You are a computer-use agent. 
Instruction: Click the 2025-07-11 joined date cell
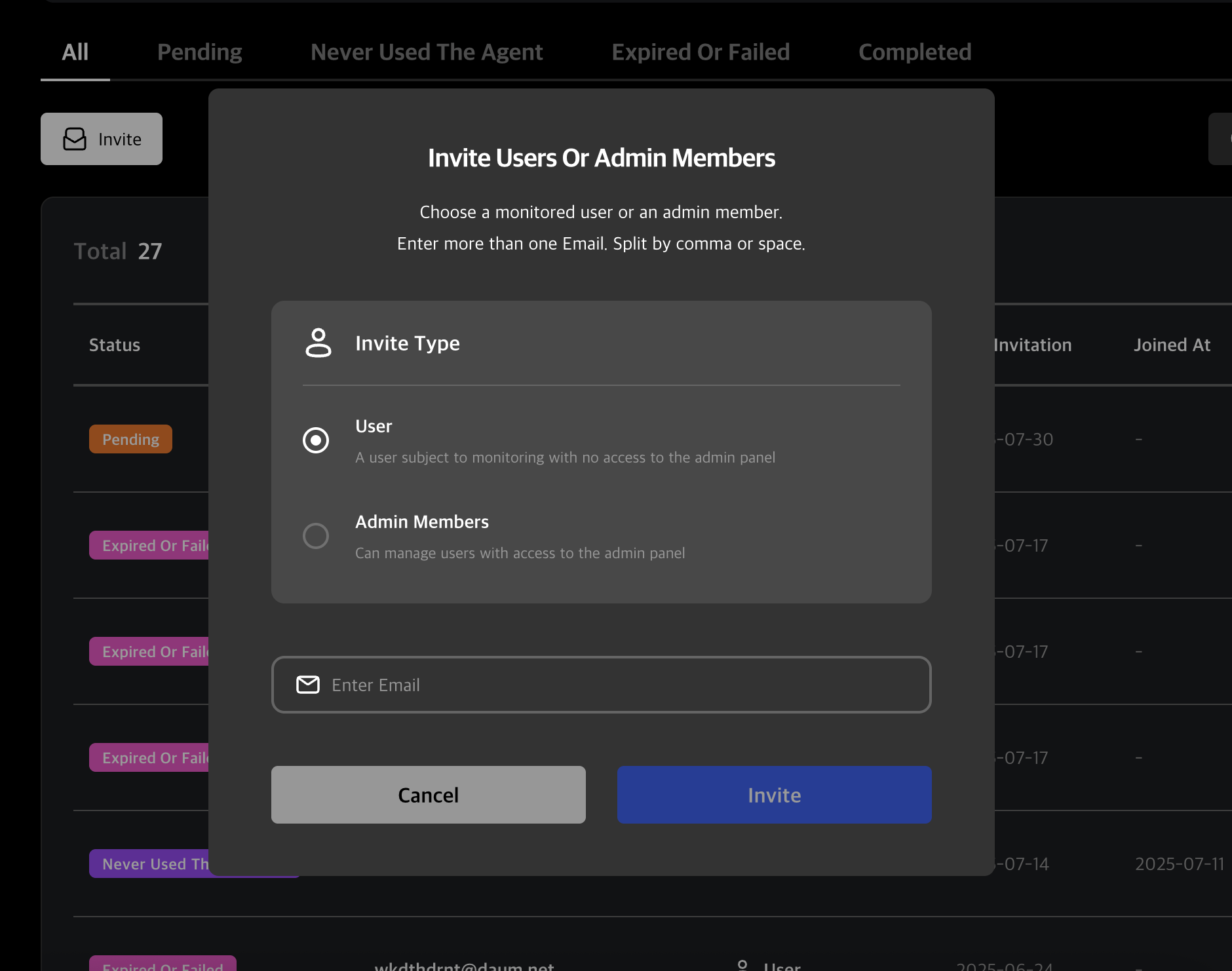click(x=1179, y=864)
